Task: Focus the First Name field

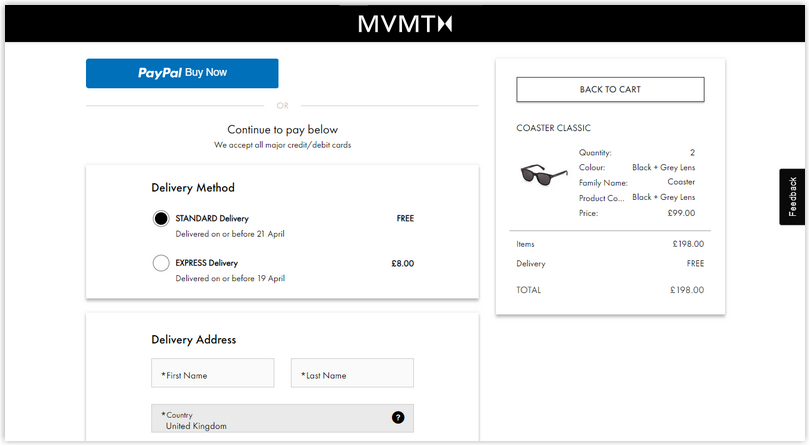Action: click(213, 373)
